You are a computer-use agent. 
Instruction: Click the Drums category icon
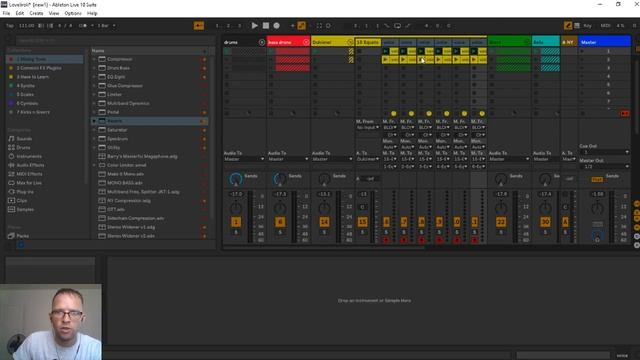(x=11, y=147)
